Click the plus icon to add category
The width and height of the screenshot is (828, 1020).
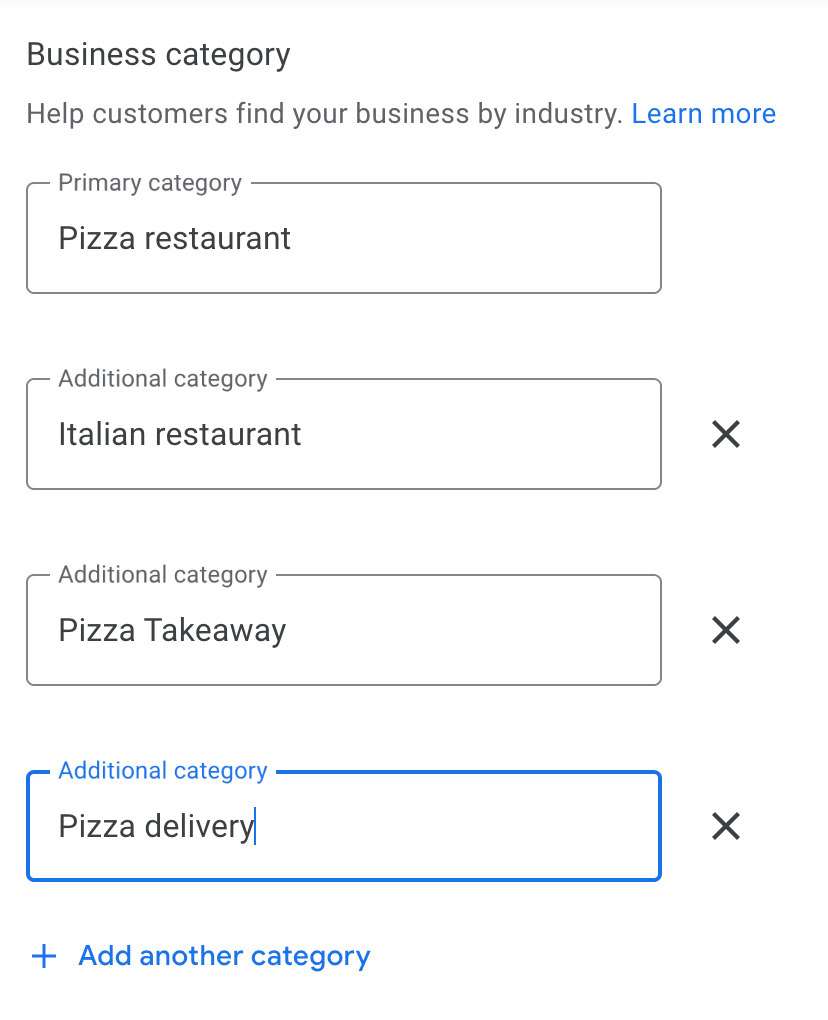click(44, 957)
